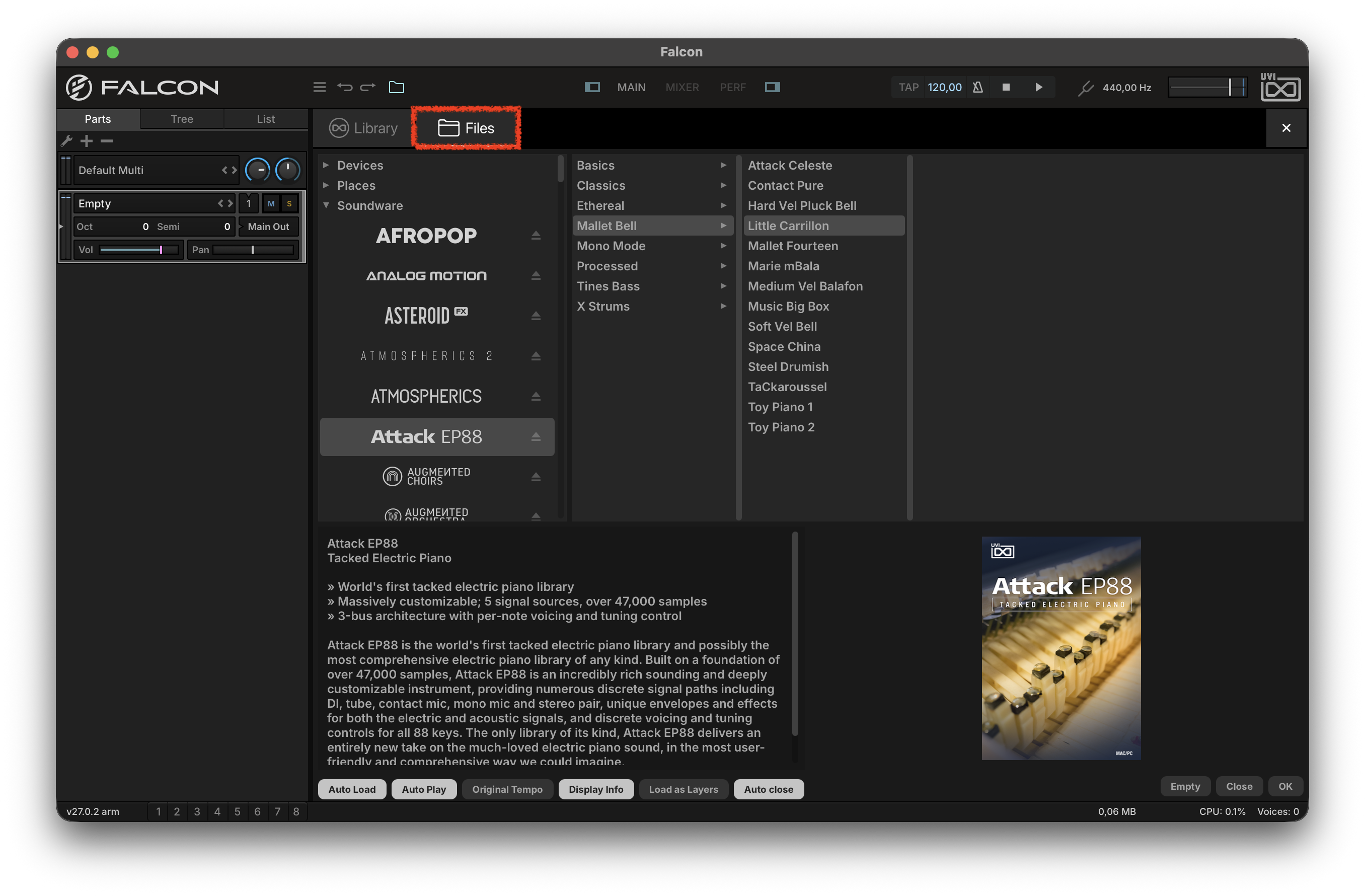Click the Empty button in browser

(1184, 786)
